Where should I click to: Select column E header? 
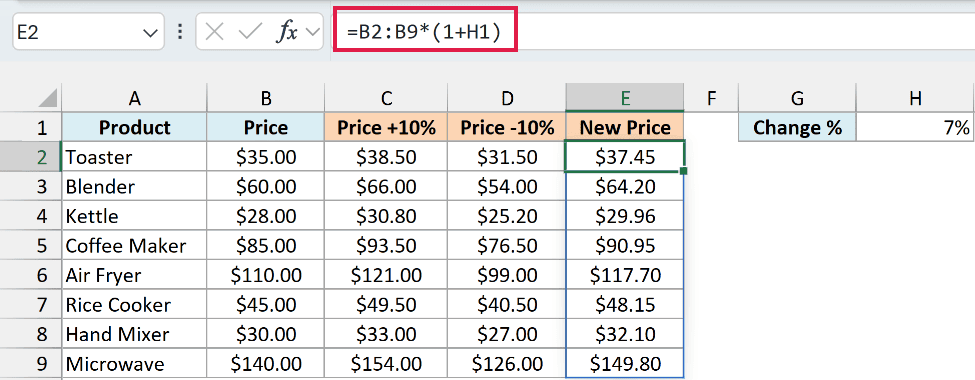pos(625,98)
